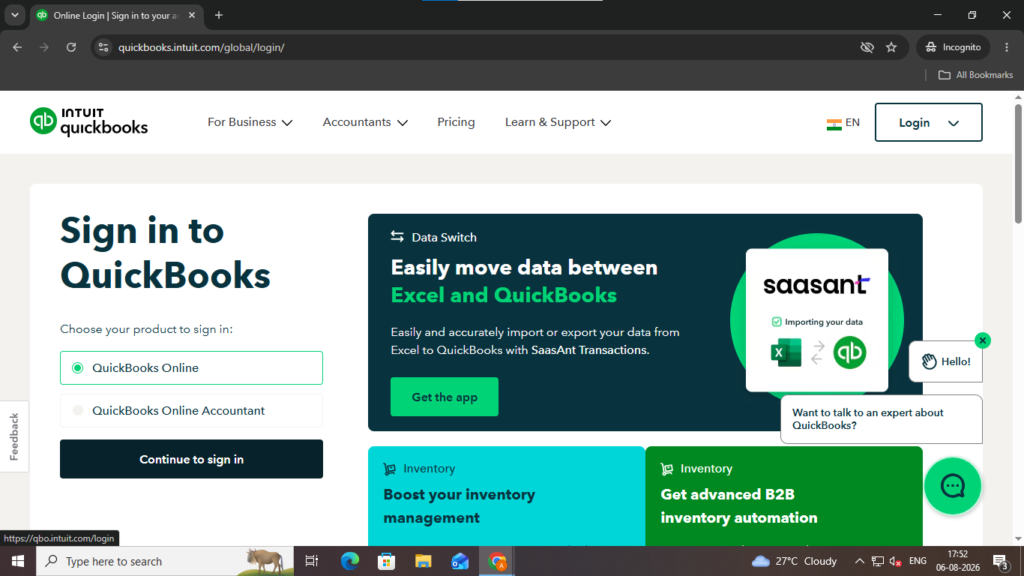1024x576 pixels.
Task: Click the muted volume tray icon
Action: pos(895,561)
